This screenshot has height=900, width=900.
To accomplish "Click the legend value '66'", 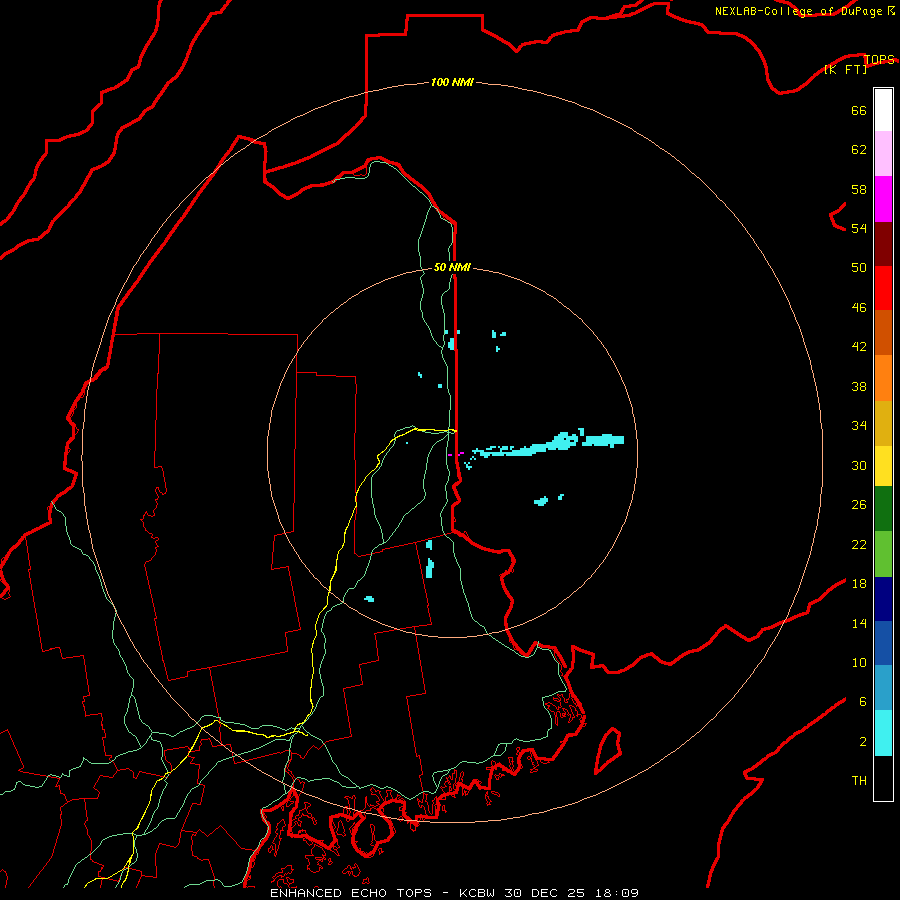I will (x=859, y=110).
